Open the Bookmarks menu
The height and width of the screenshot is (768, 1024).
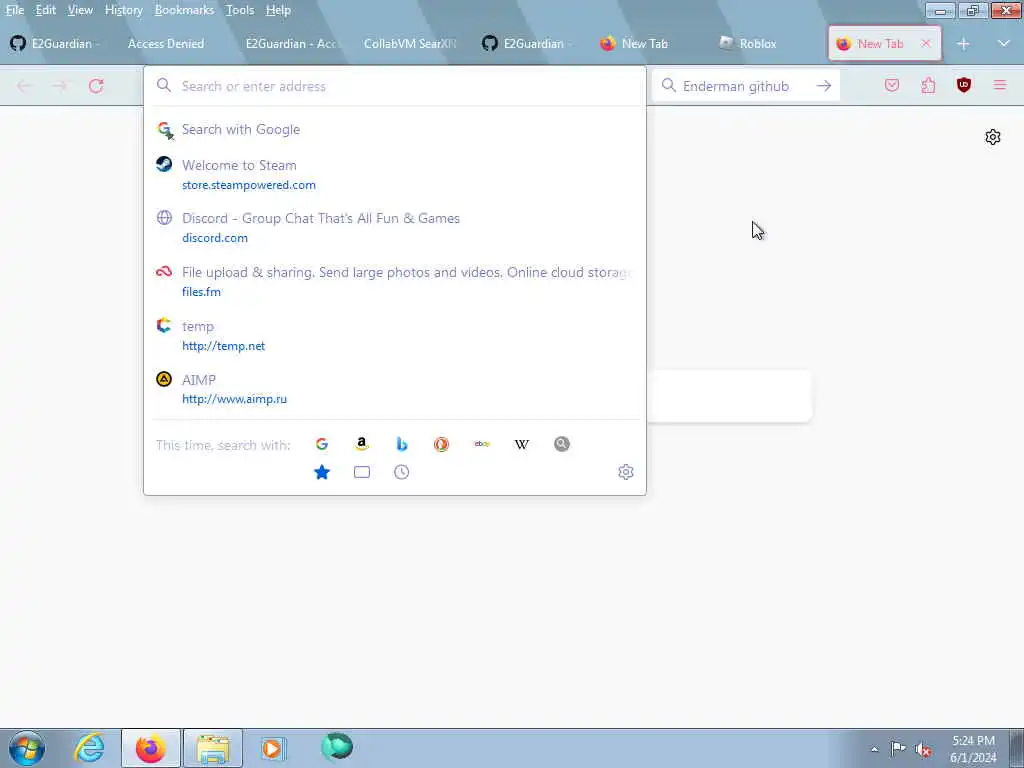[x=184, y=10]
